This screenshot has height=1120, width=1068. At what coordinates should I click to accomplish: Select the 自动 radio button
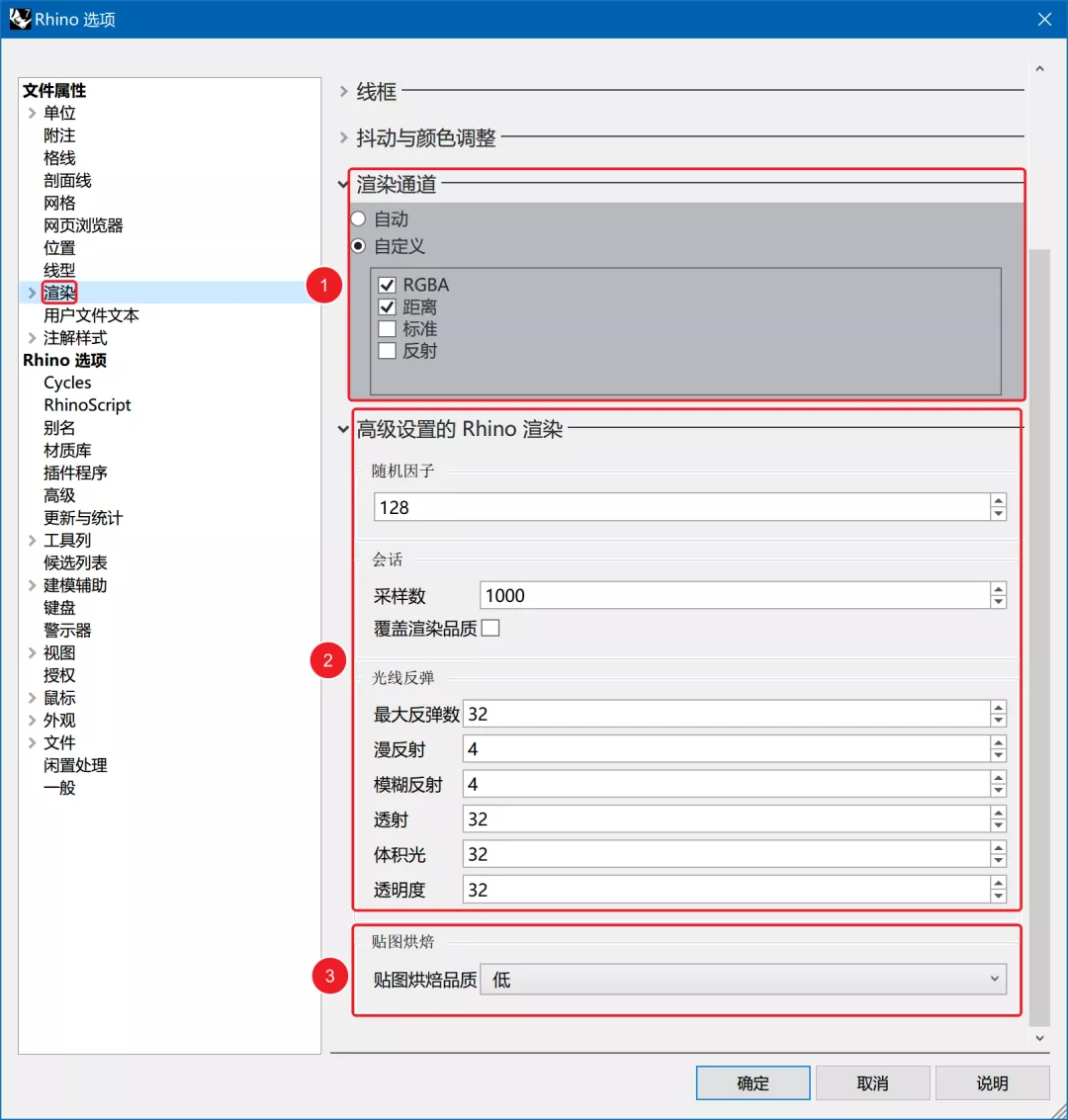point(357,218)
